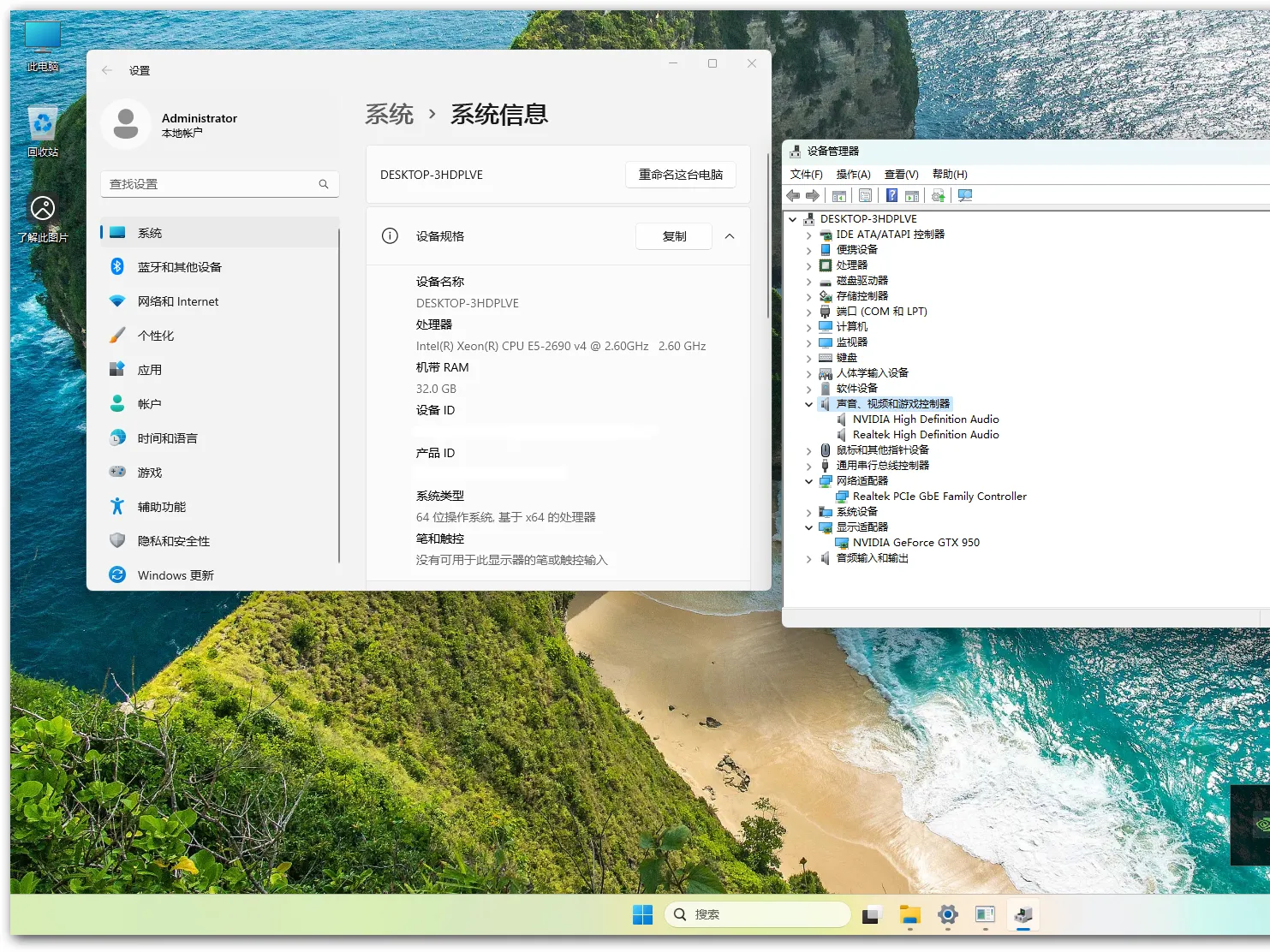Click the Scan for hardware changes toolbar icon
Viewport: 1270px width, 952px height.
tap(965, 195)
